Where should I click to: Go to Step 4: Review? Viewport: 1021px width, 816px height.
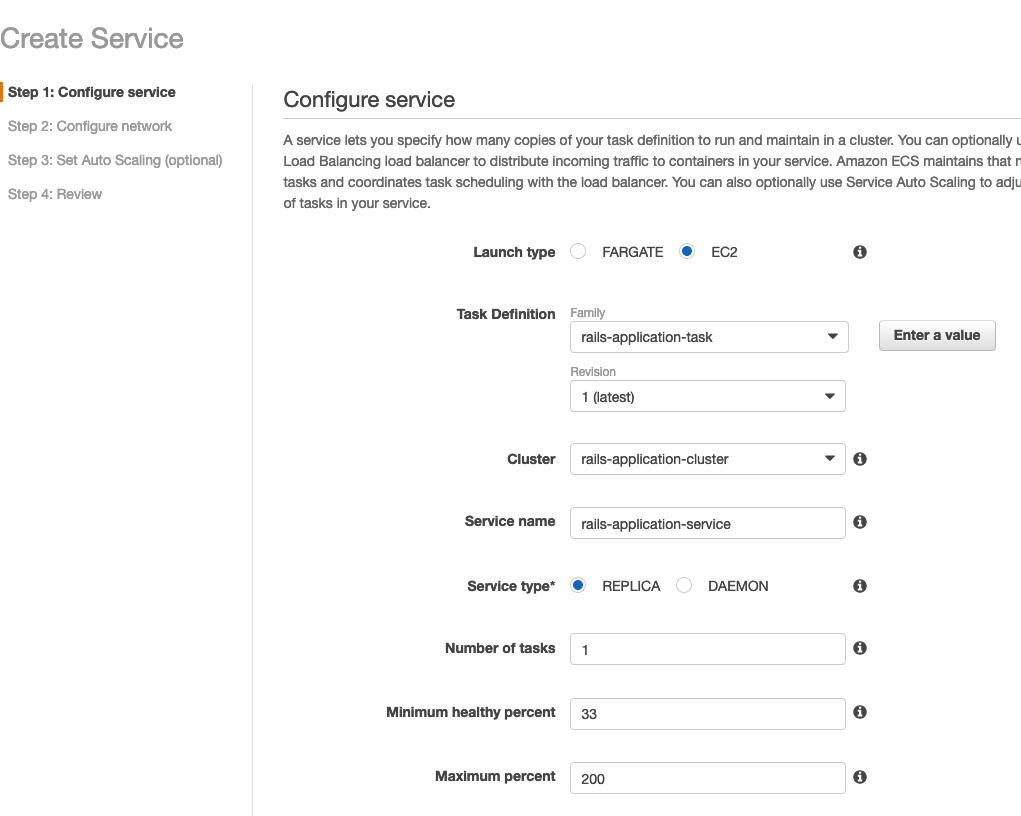click(55, 194)
